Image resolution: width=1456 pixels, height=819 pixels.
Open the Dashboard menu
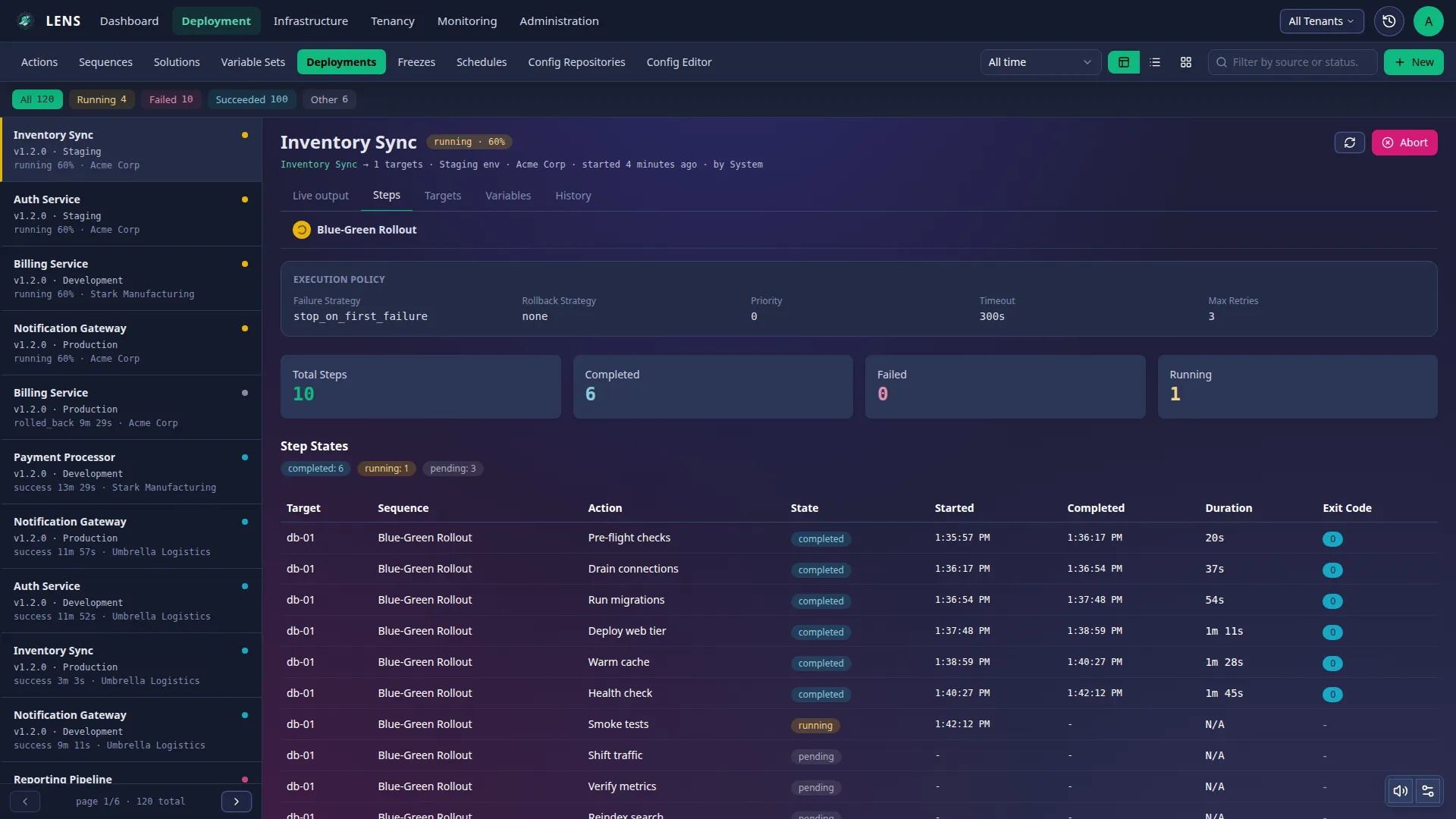click(x=129, y=21)
